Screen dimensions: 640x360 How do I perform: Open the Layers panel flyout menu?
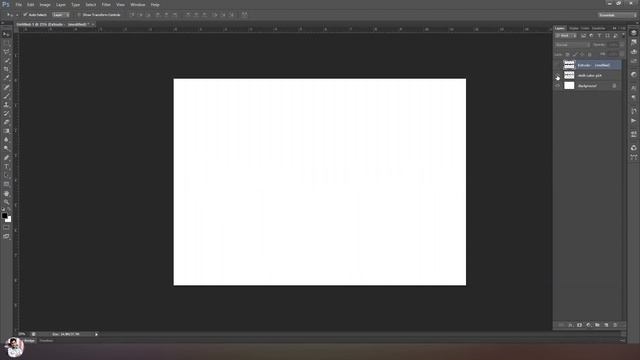tap(623, 28)
